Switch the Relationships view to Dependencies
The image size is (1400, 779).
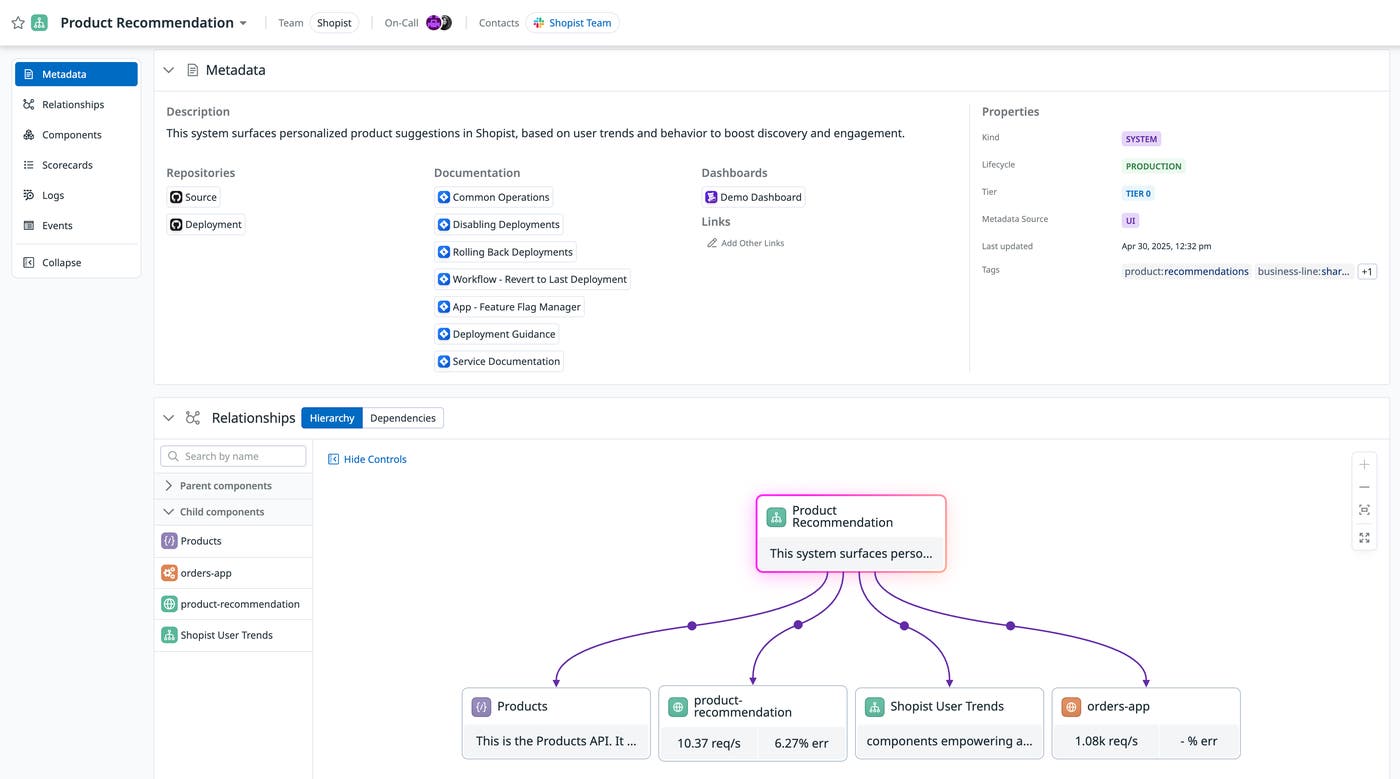[402, 418]
